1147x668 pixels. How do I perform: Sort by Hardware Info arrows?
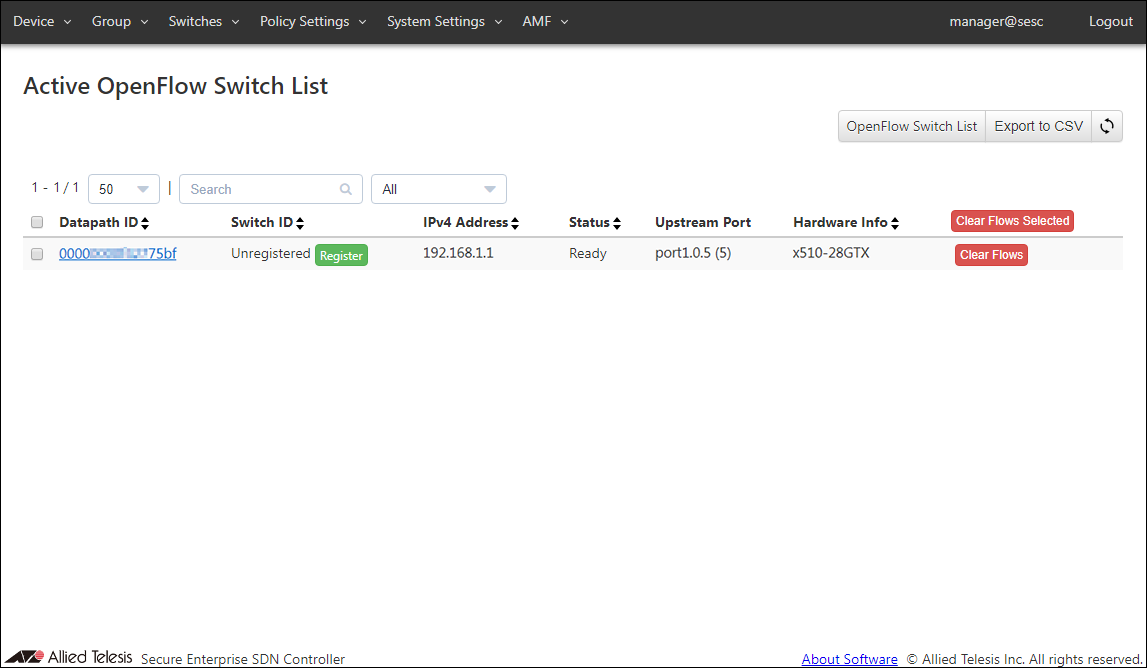point(895,223)
